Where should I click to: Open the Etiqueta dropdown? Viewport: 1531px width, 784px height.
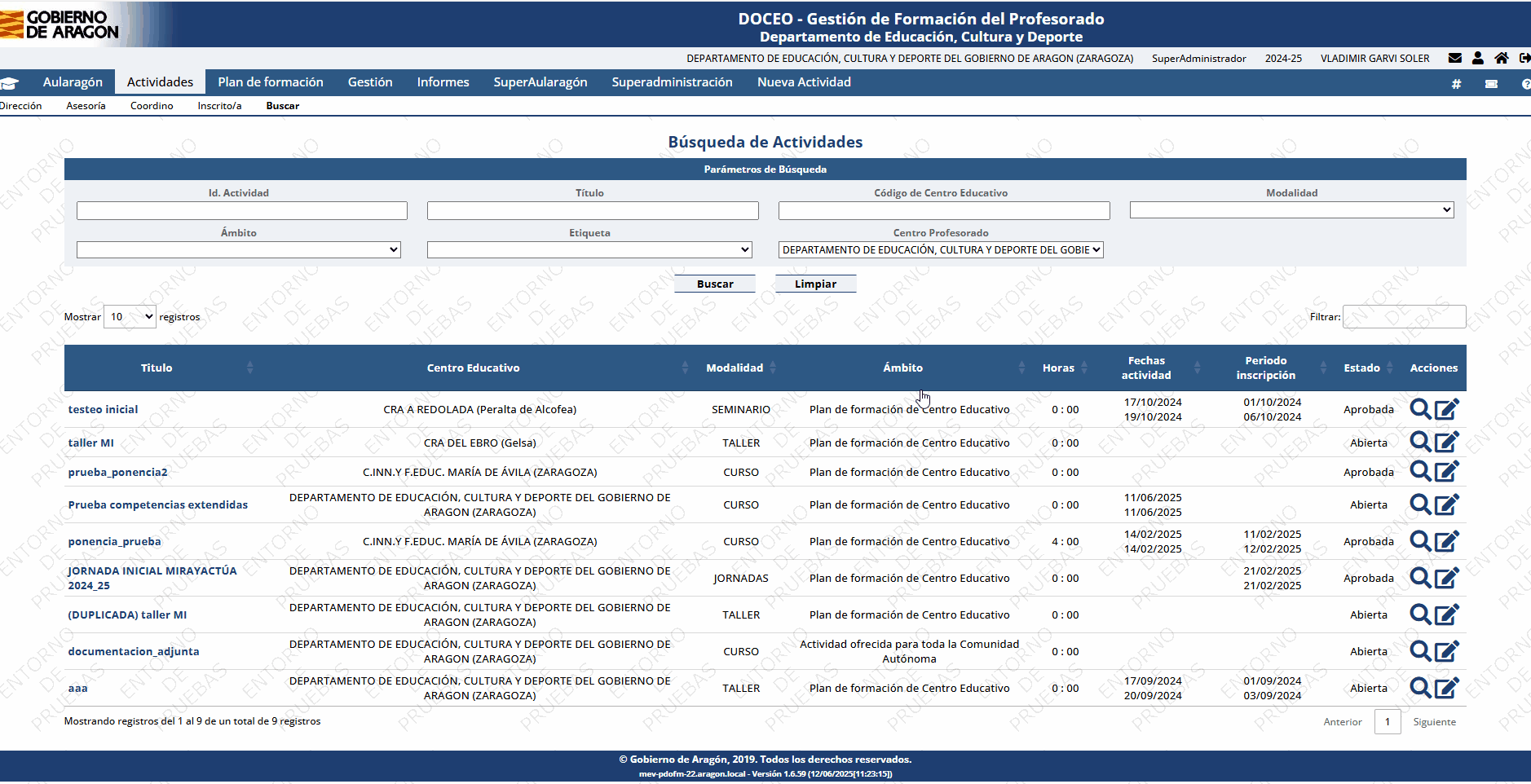click(589, 250)
